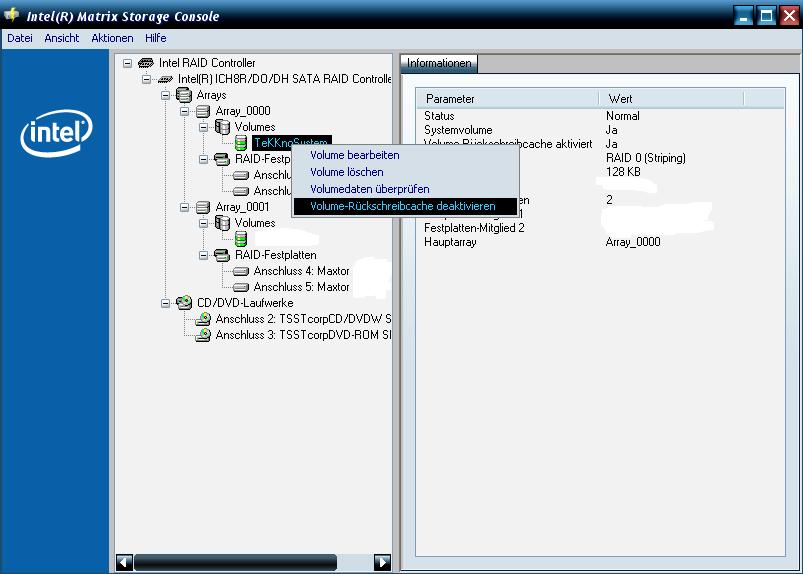
Task: Click the green TeKKnoSystem volume icon
Action: point(241,143)
